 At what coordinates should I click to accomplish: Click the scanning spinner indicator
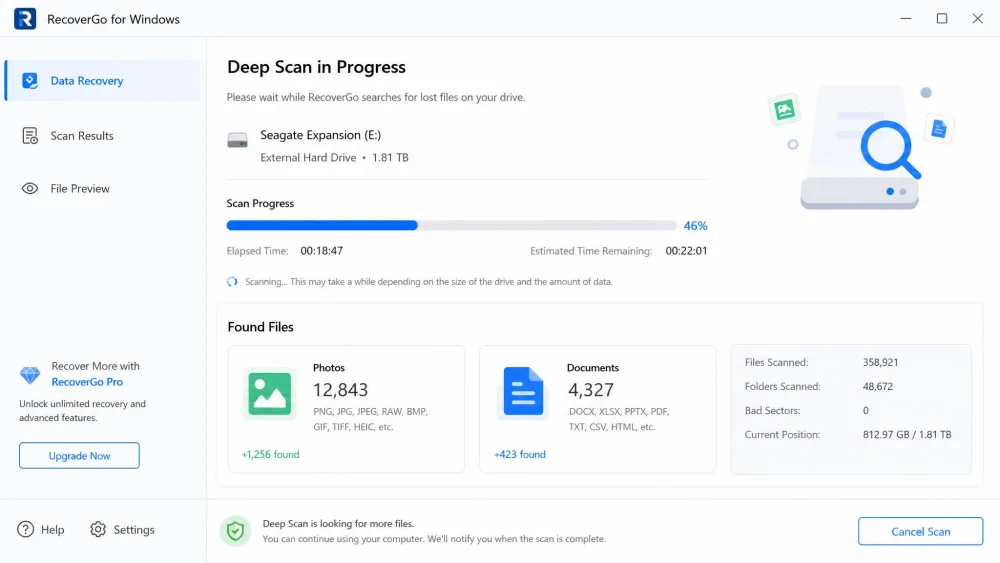[232, 281]
